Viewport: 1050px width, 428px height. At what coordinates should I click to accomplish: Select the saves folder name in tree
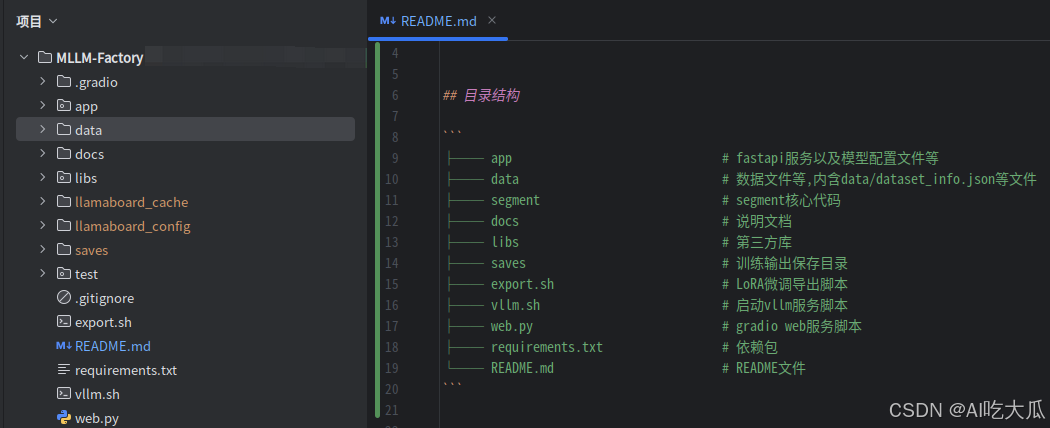coord(92,251)
